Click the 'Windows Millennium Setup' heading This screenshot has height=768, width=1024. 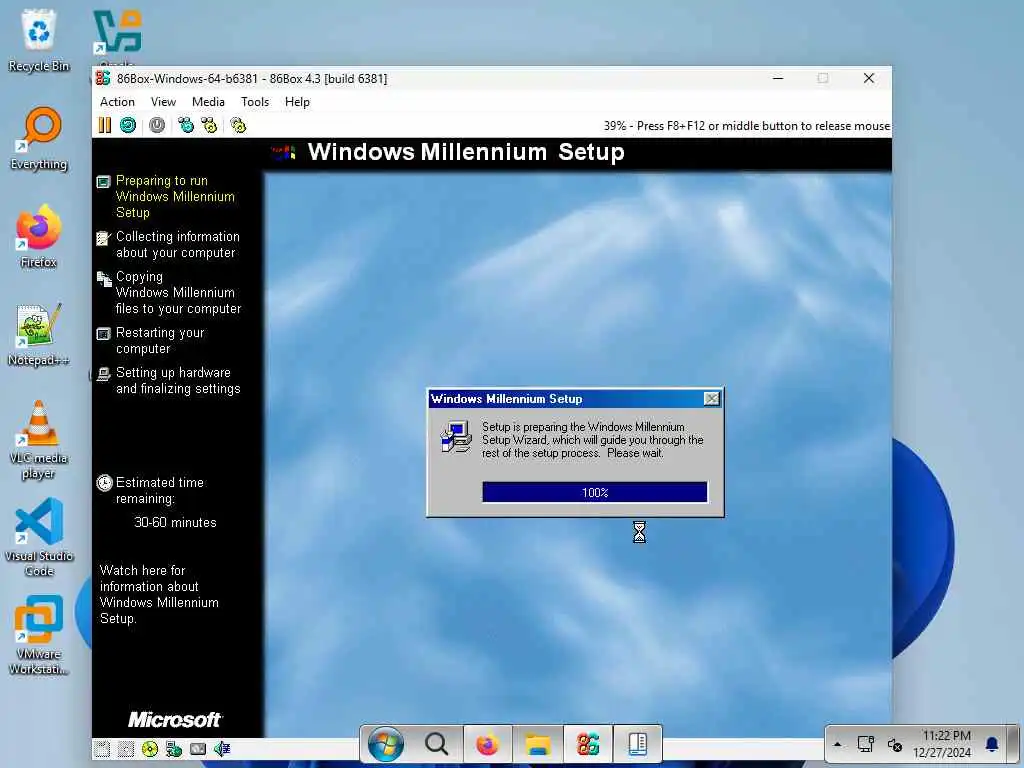(466, 152)
